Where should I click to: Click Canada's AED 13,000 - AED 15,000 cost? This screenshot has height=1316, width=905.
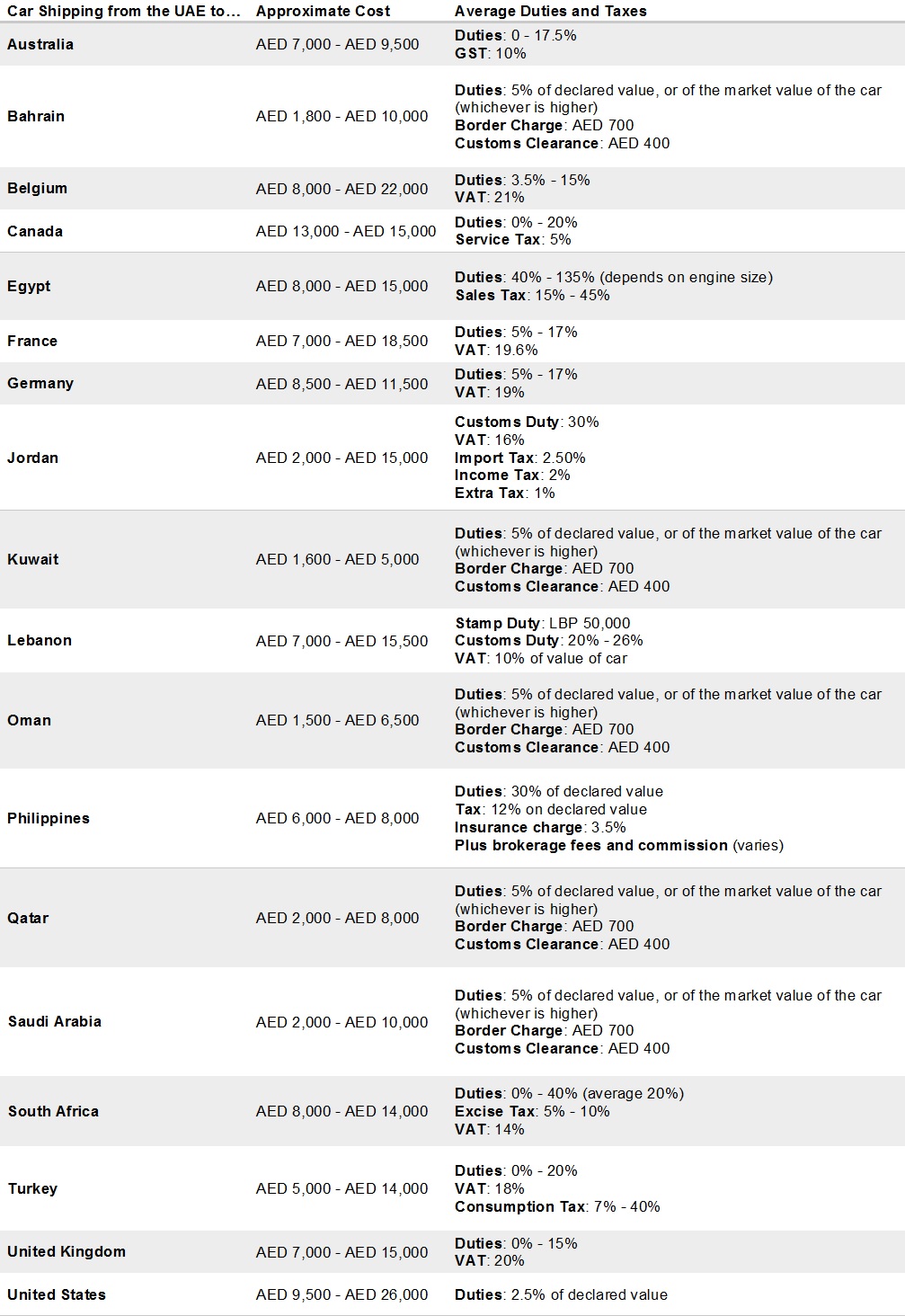click(x=346, y=231)
